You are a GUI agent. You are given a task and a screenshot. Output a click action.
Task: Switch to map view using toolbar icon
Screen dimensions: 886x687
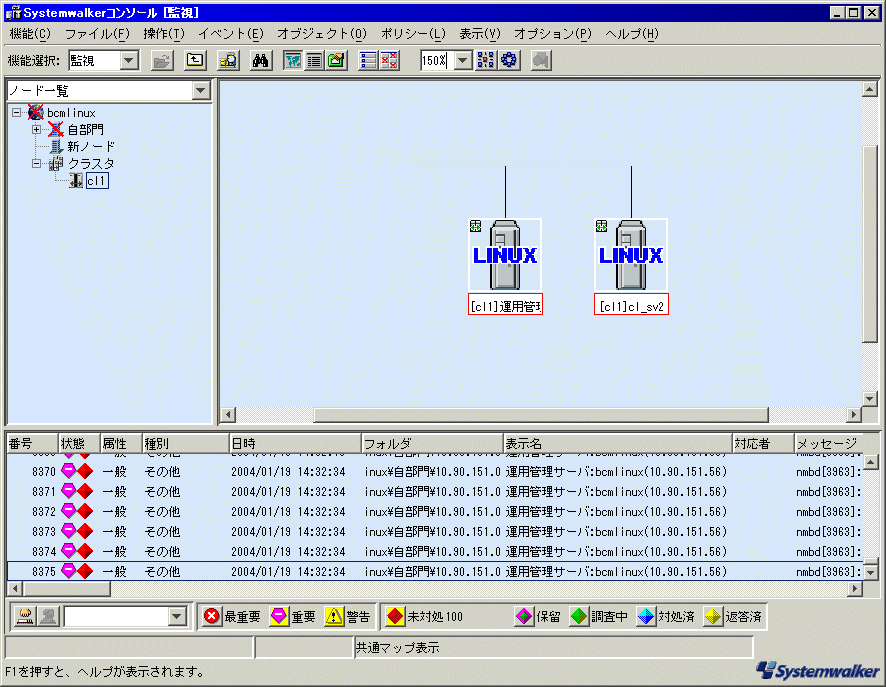293,61
